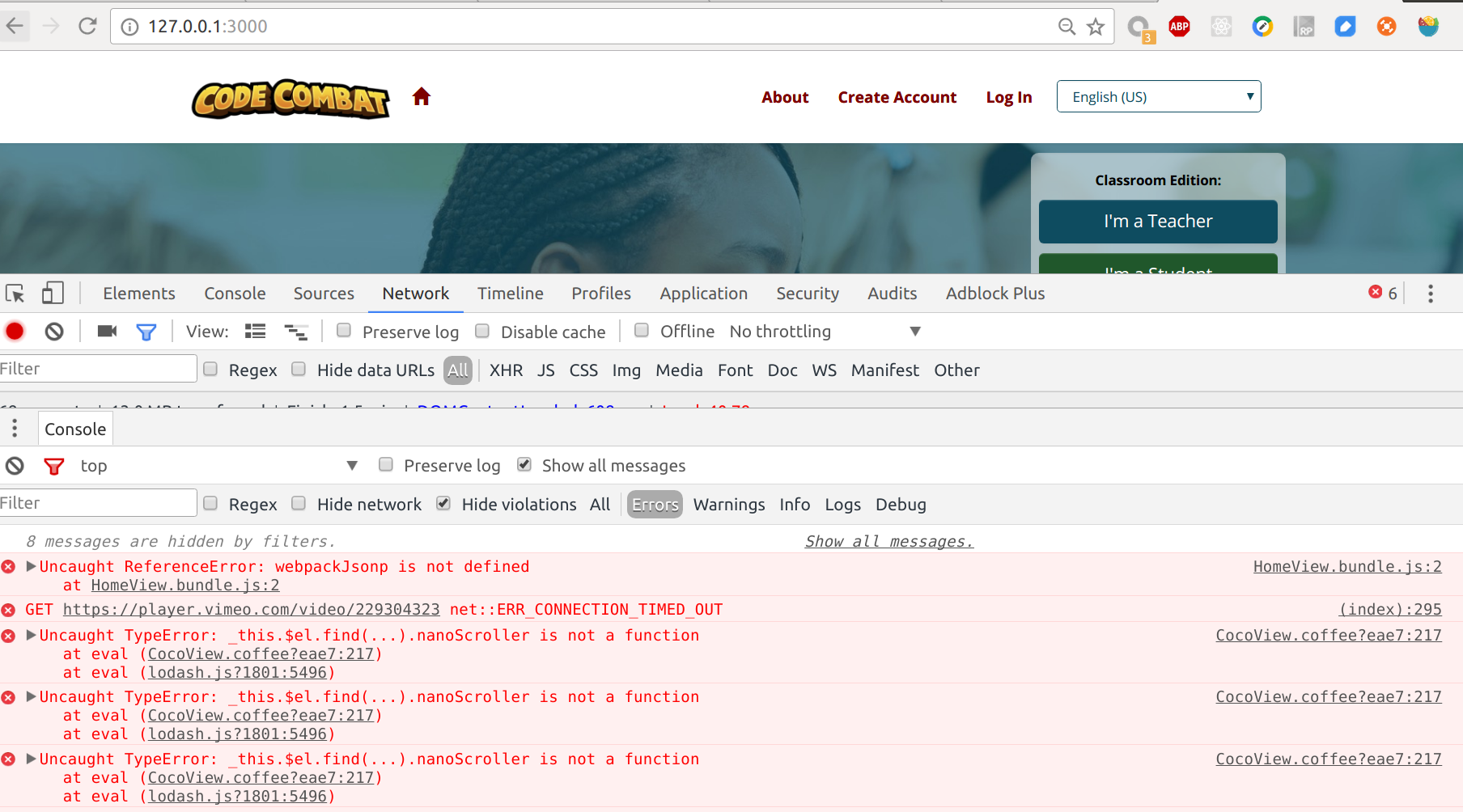This screenshot has width=1463, height=812.
Task: Click the CodeCombat home icon
Action: tap(422, 95)
